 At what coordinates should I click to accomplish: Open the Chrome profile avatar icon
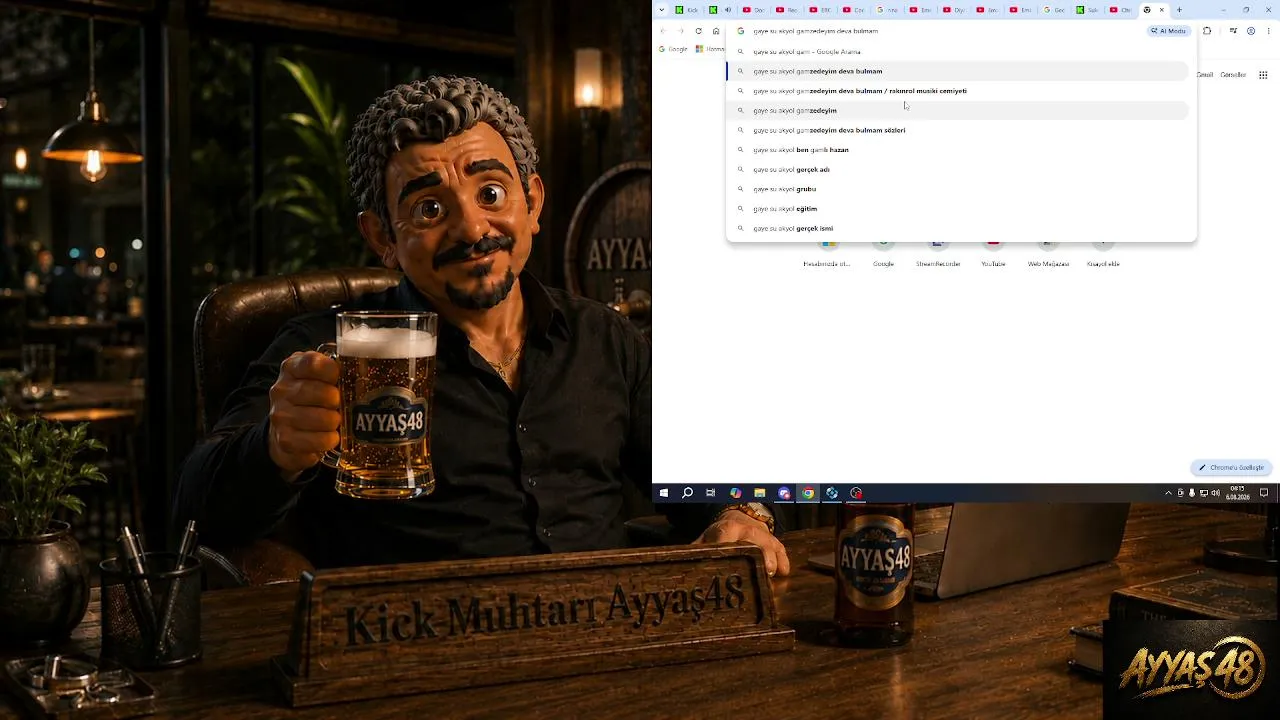click(x=1250, y=31)
